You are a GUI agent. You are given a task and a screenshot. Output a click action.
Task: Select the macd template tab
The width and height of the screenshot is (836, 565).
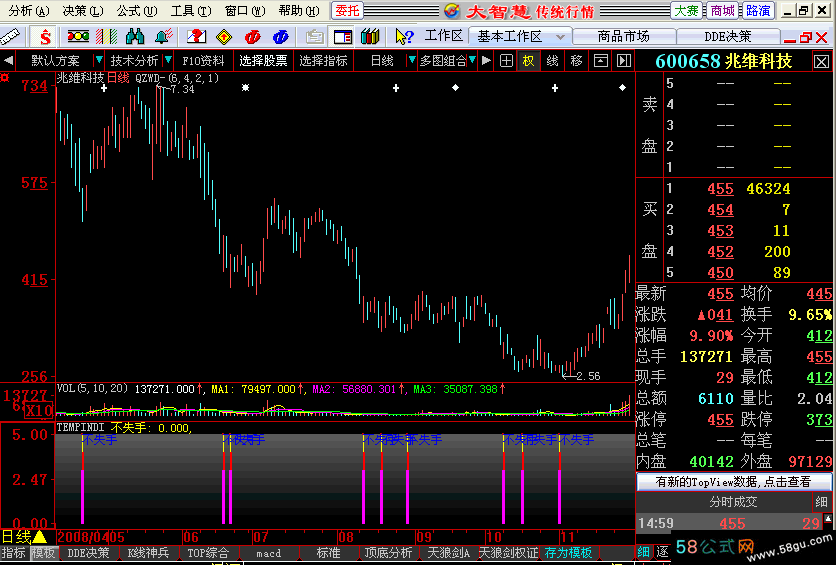pos(269,553)
